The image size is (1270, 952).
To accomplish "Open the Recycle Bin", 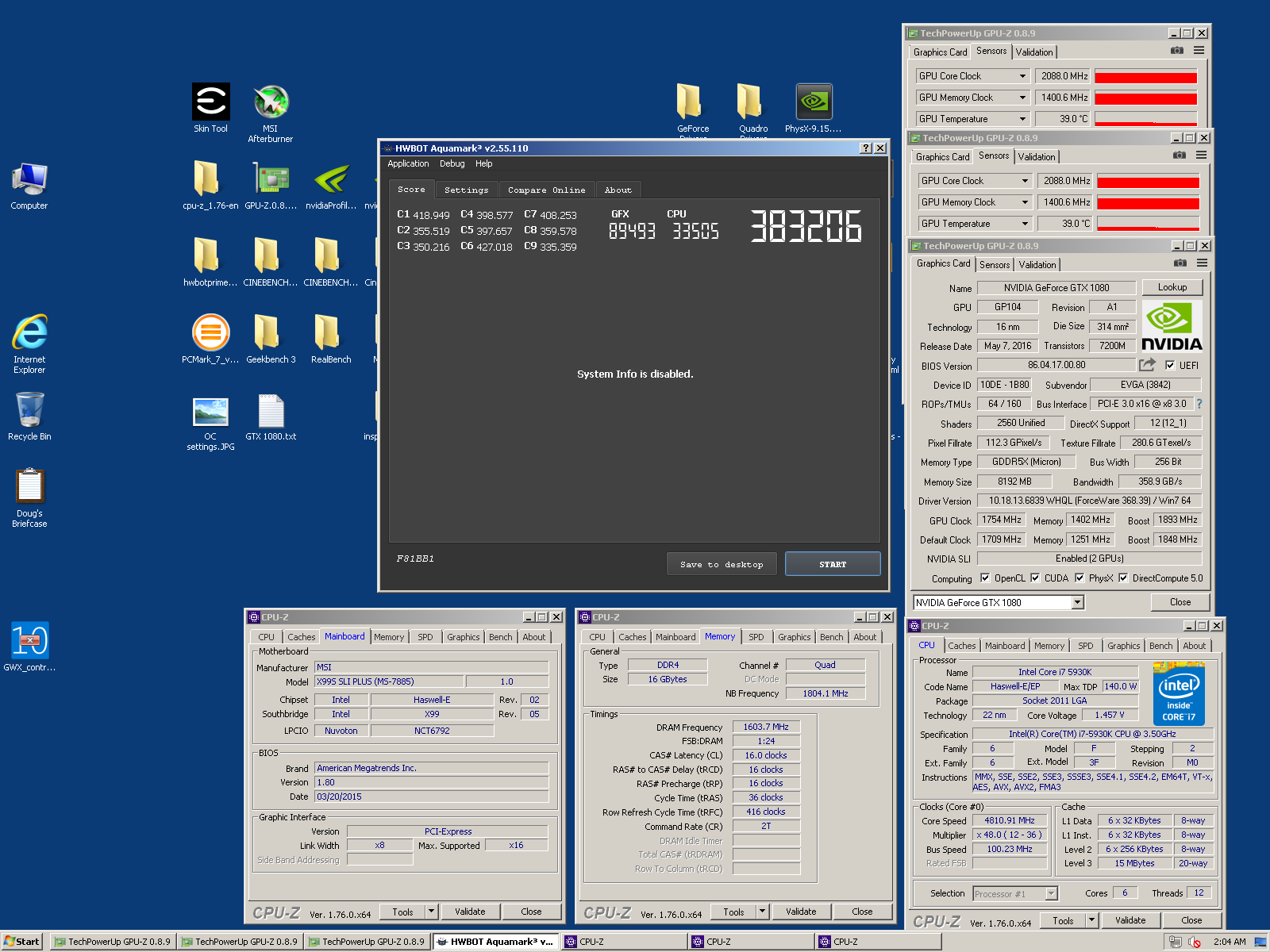I will tap(29, 416).
